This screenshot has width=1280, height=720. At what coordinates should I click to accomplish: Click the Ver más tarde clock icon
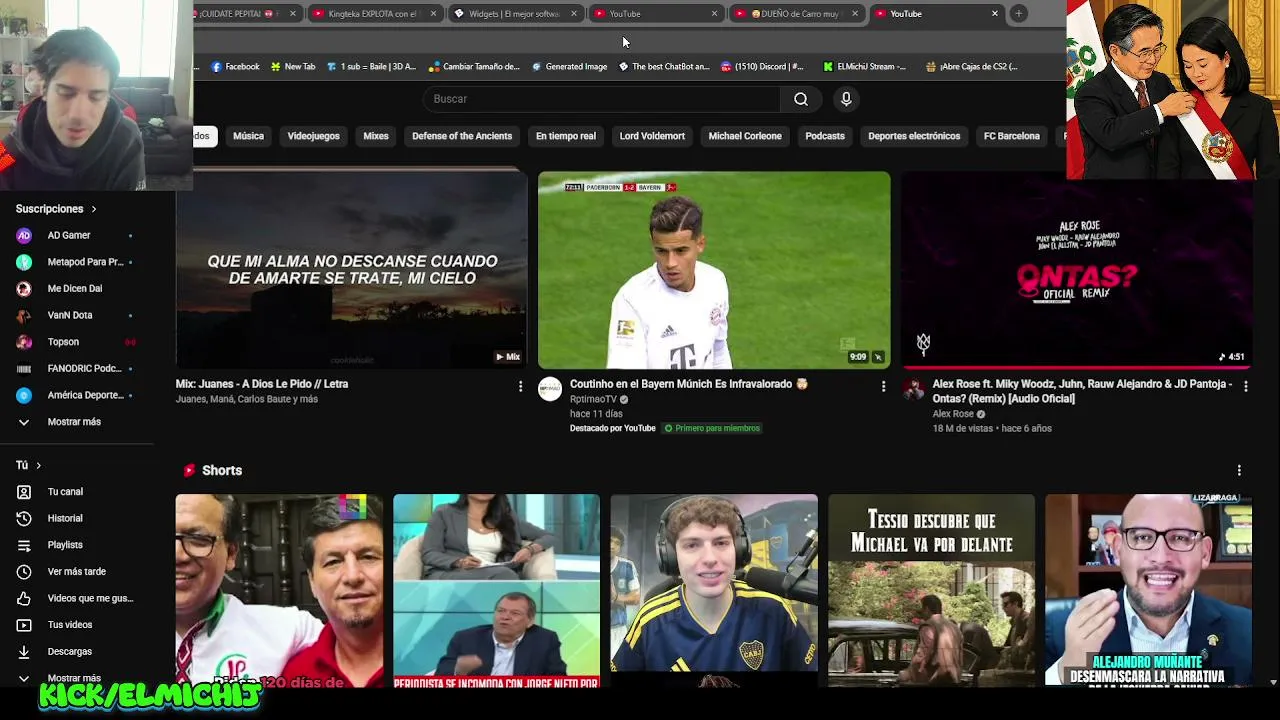click(x=24, y=572)
